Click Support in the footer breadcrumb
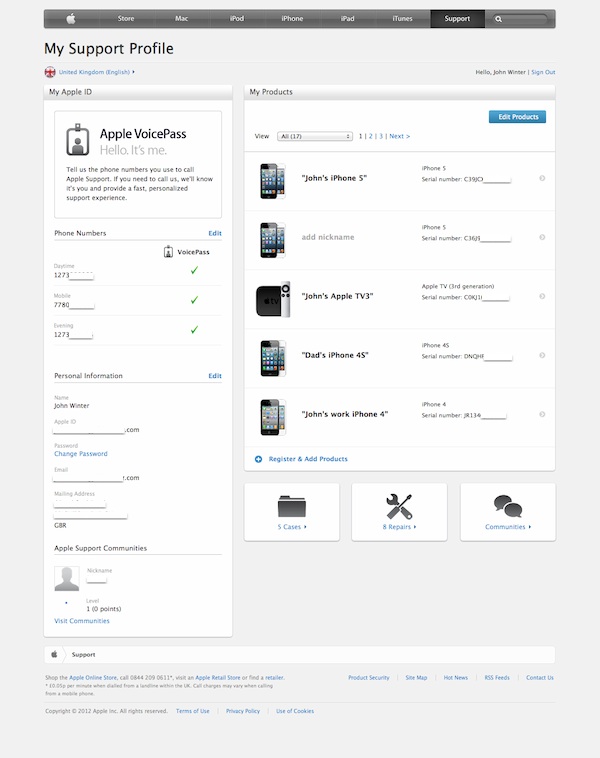The width and height of the screenshot is (600, 758). click(x=84, y=655)
